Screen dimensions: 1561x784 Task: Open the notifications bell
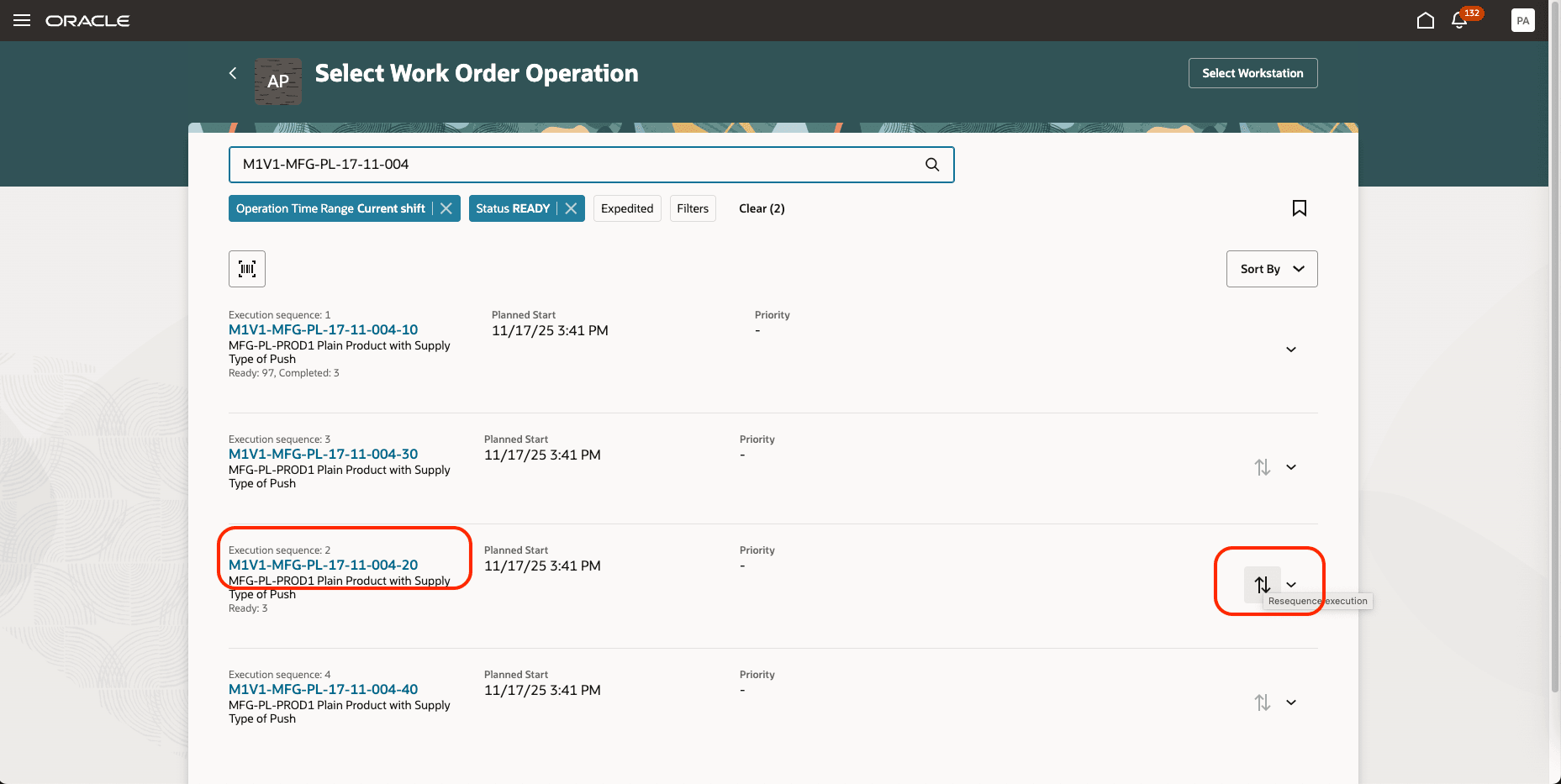coord(1458,19)
